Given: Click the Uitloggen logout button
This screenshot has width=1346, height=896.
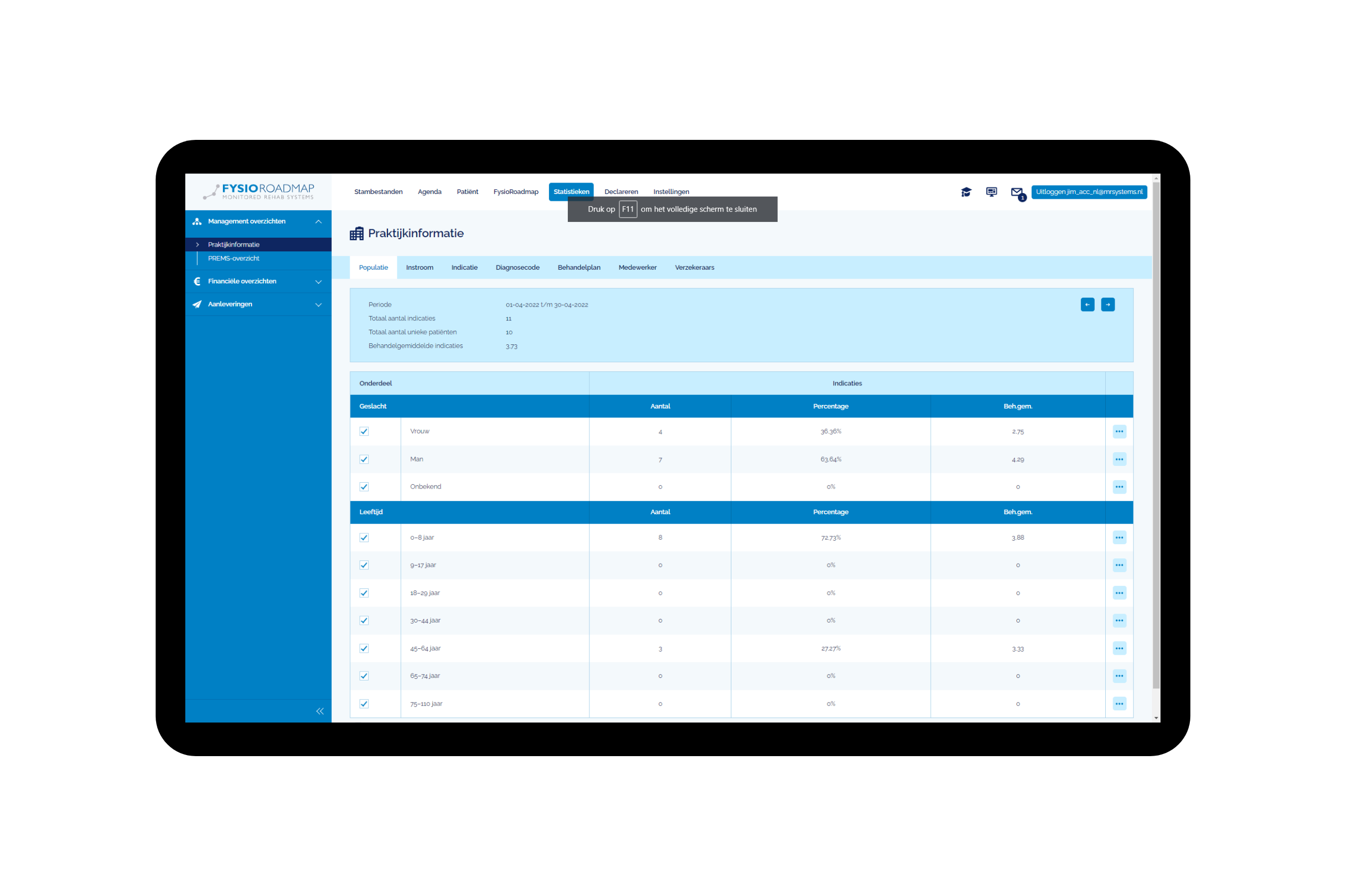Looking at the screenshot, I should pyautogui.click(x=1088, y=192).
